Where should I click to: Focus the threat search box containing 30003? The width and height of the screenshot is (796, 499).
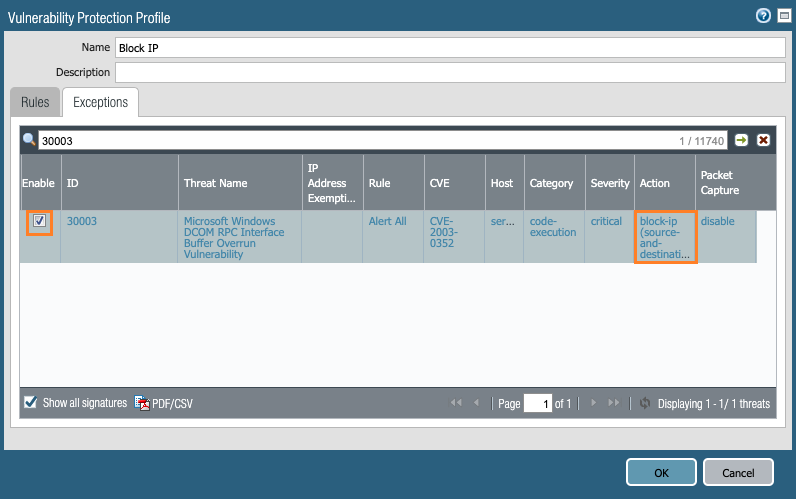(x=383, y=141)
